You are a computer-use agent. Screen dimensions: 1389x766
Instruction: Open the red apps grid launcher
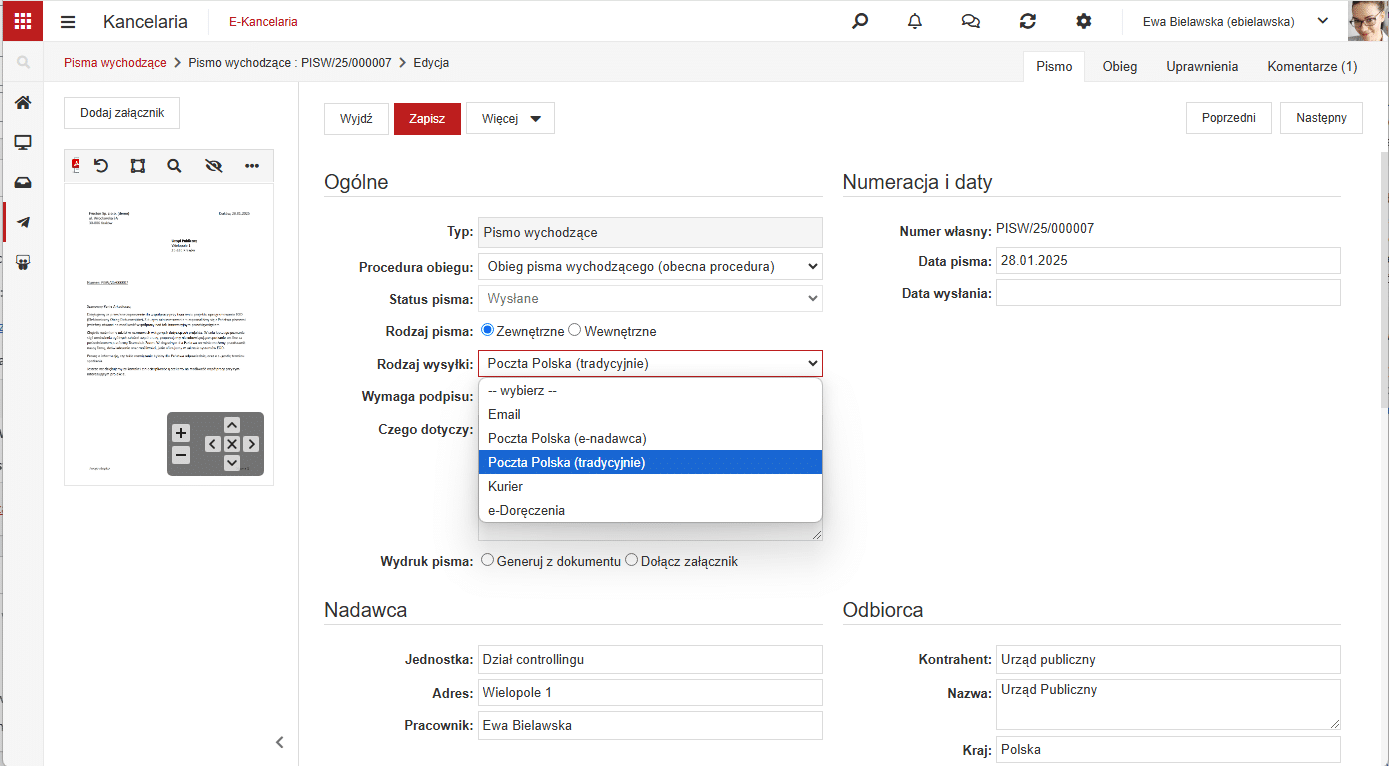click(x=22, y=21)
